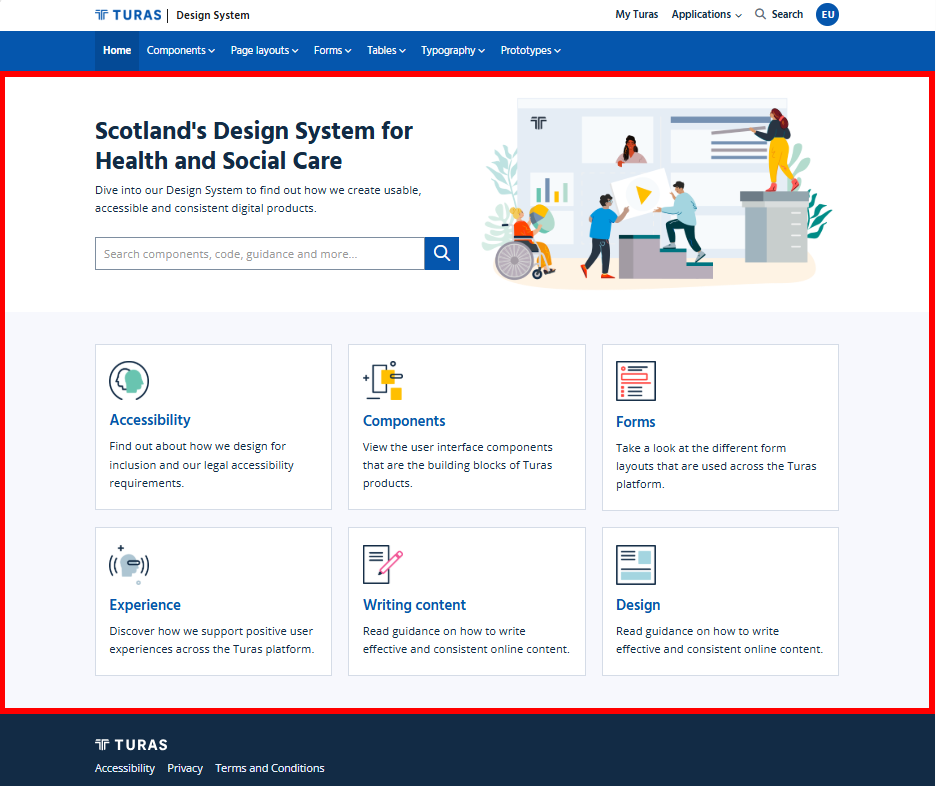Expand the Components navigation dropdown
The image size is (936, 786).
(x=181, y=51)
